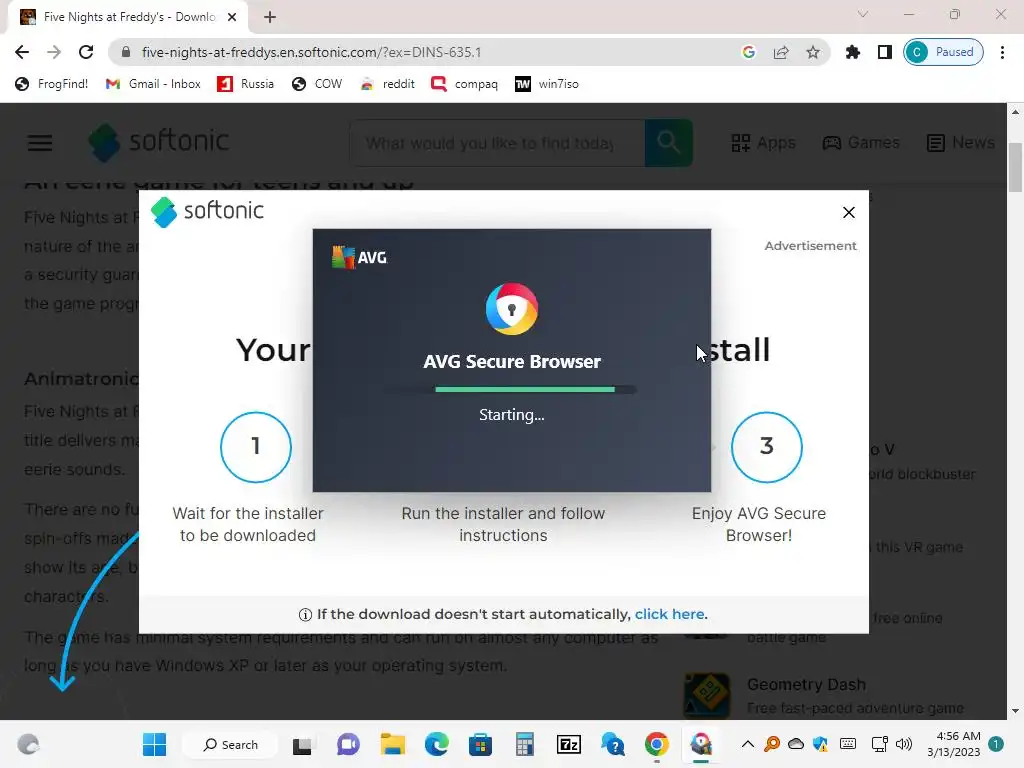Close the Softonic download dialog
Viewport: 1024px width, 768px height.
tap(848, 212)
